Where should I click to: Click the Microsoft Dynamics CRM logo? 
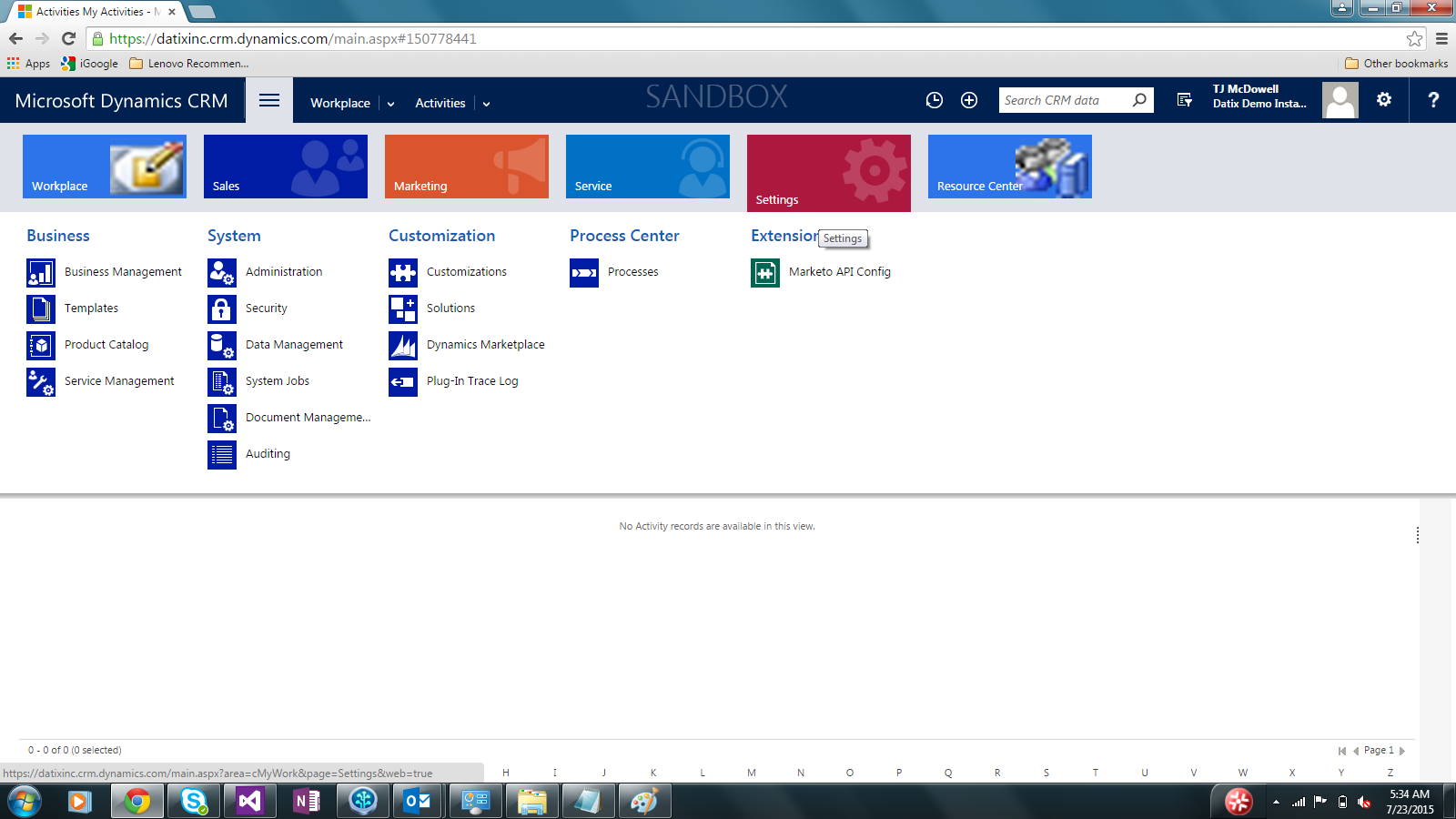click(122, 101)
